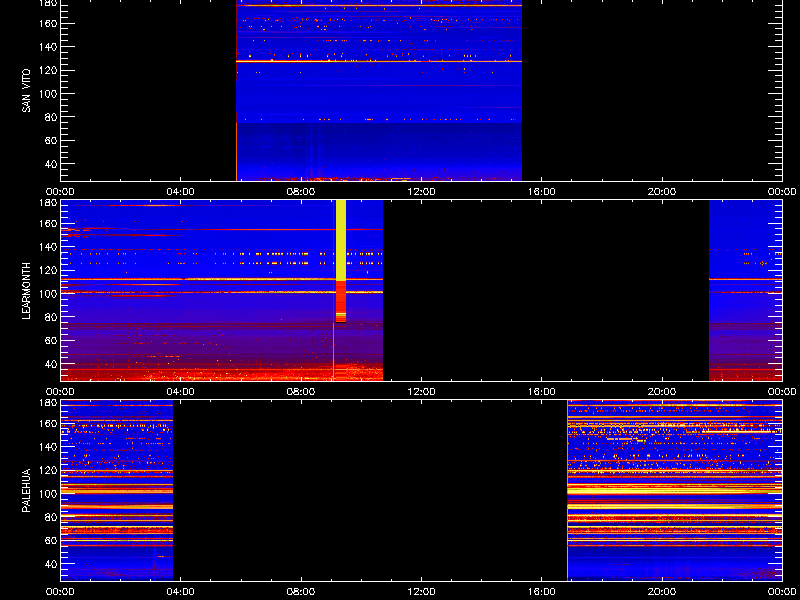The height and width of the screenshot is (600, 800).
Task: Choose the 80 tick on Palehua axis
Action: pos(50,517)
